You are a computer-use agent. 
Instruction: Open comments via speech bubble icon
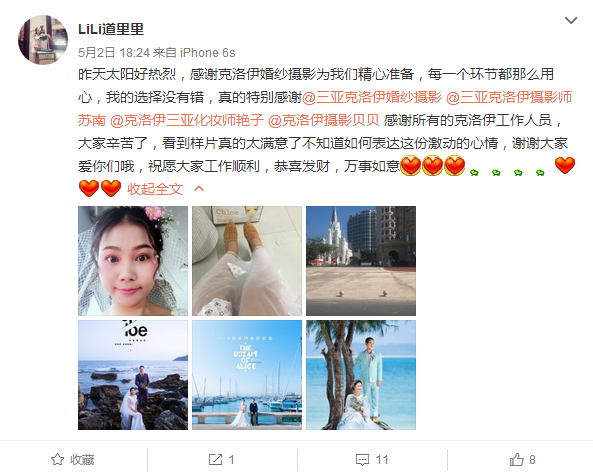(362, 460)
